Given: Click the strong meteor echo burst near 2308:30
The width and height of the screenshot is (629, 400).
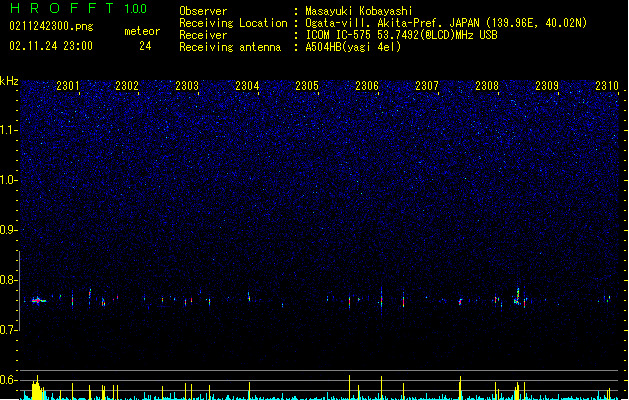Looking at the screenshot, I should click(518, 298).
